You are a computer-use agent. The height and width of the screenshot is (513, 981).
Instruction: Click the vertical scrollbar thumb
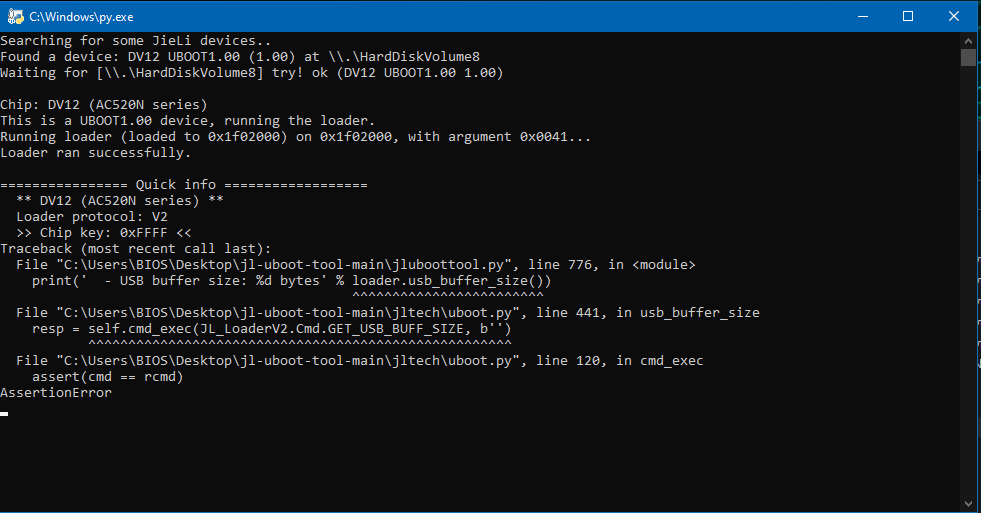pos(968,57)
